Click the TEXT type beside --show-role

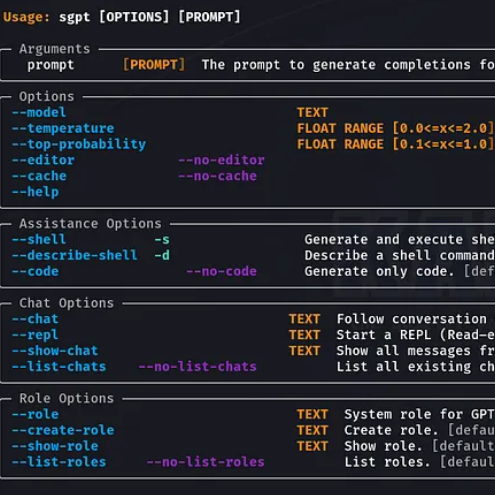pyautogui.click(x=313, y=446)
